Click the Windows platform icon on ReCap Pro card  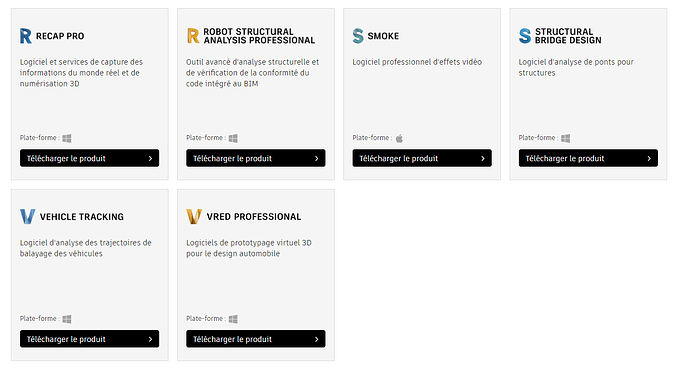67,138
